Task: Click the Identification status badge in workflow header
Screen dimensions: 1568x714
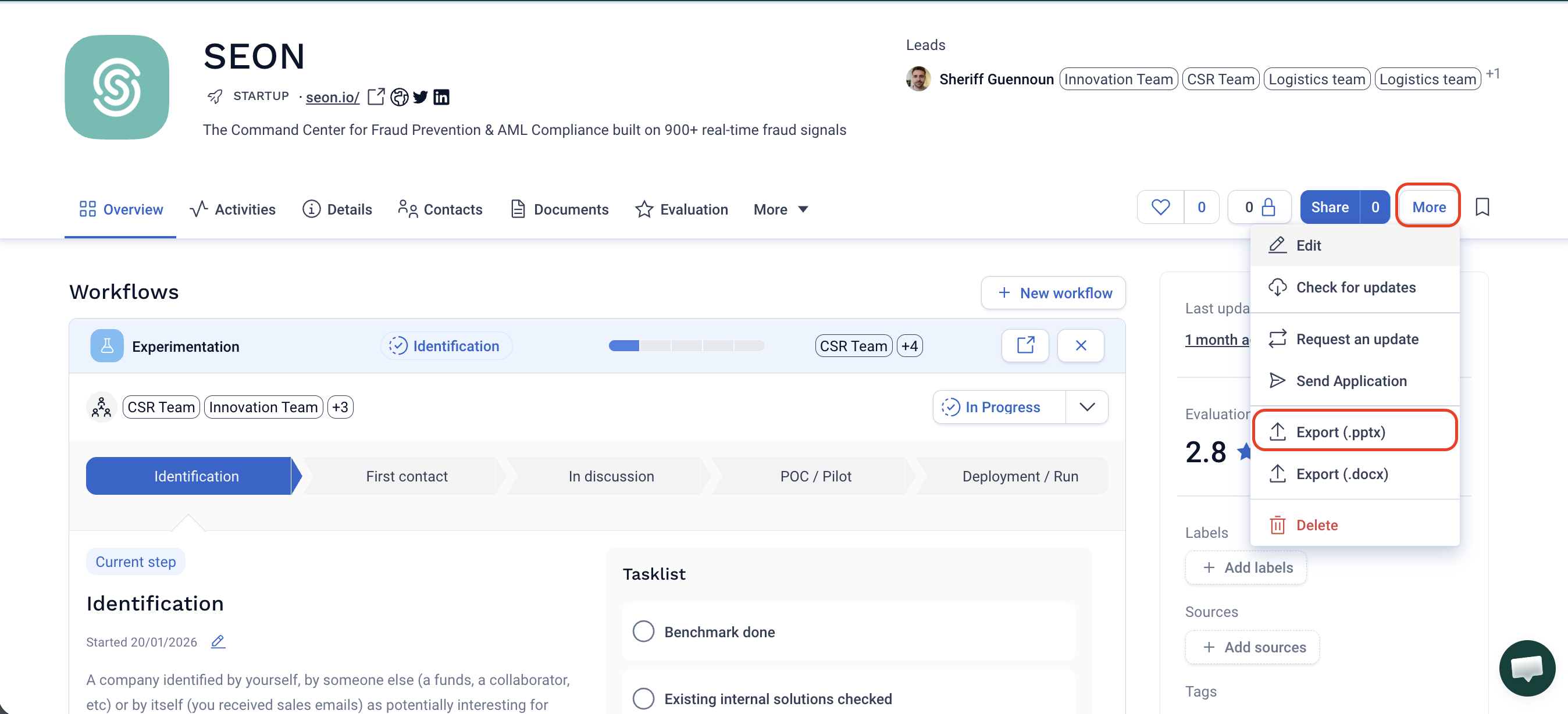Action: click(x=446, y=347)
